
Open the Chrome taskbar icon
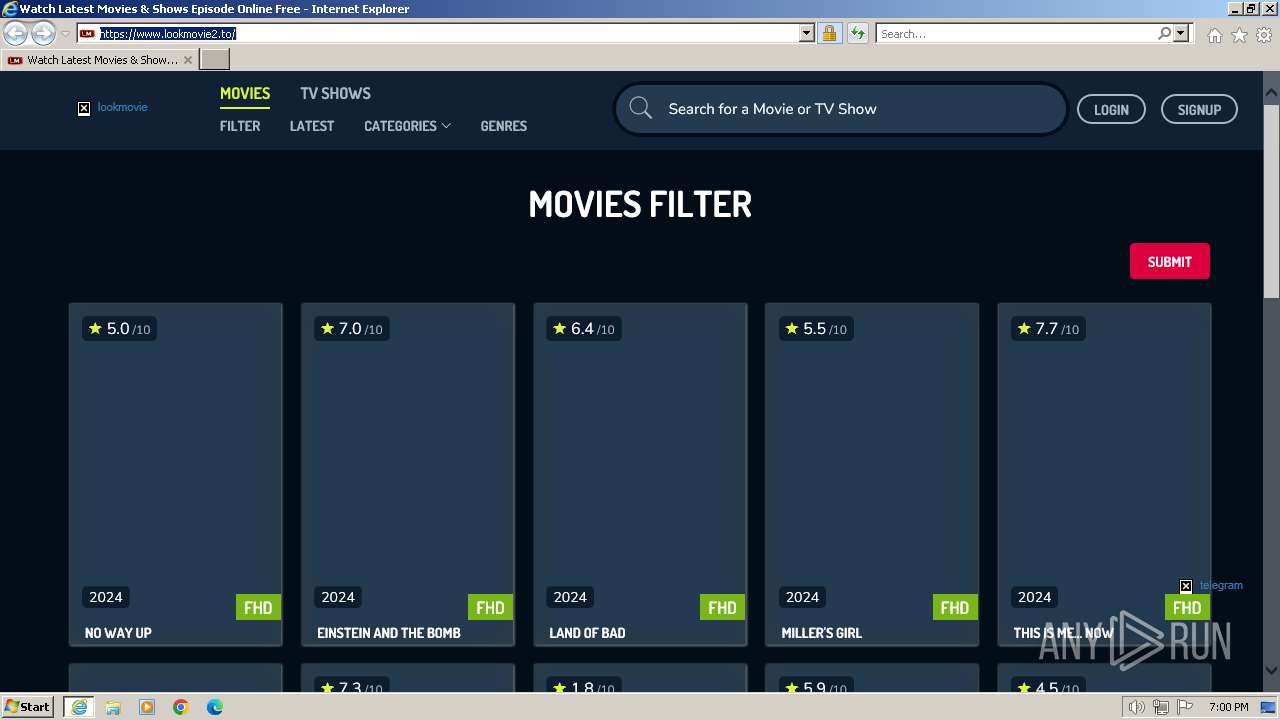click(x=181, y=707)
